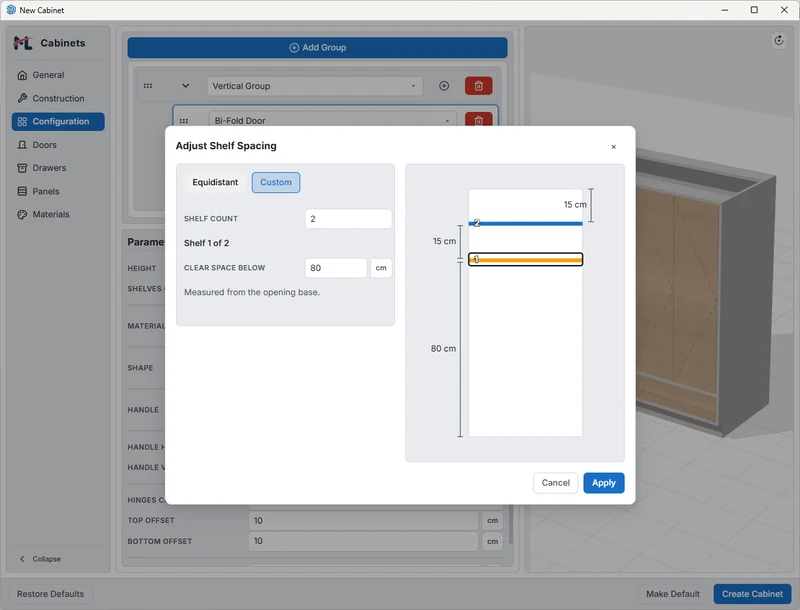
Task: Go to Panels section
Action: [58, 191]
